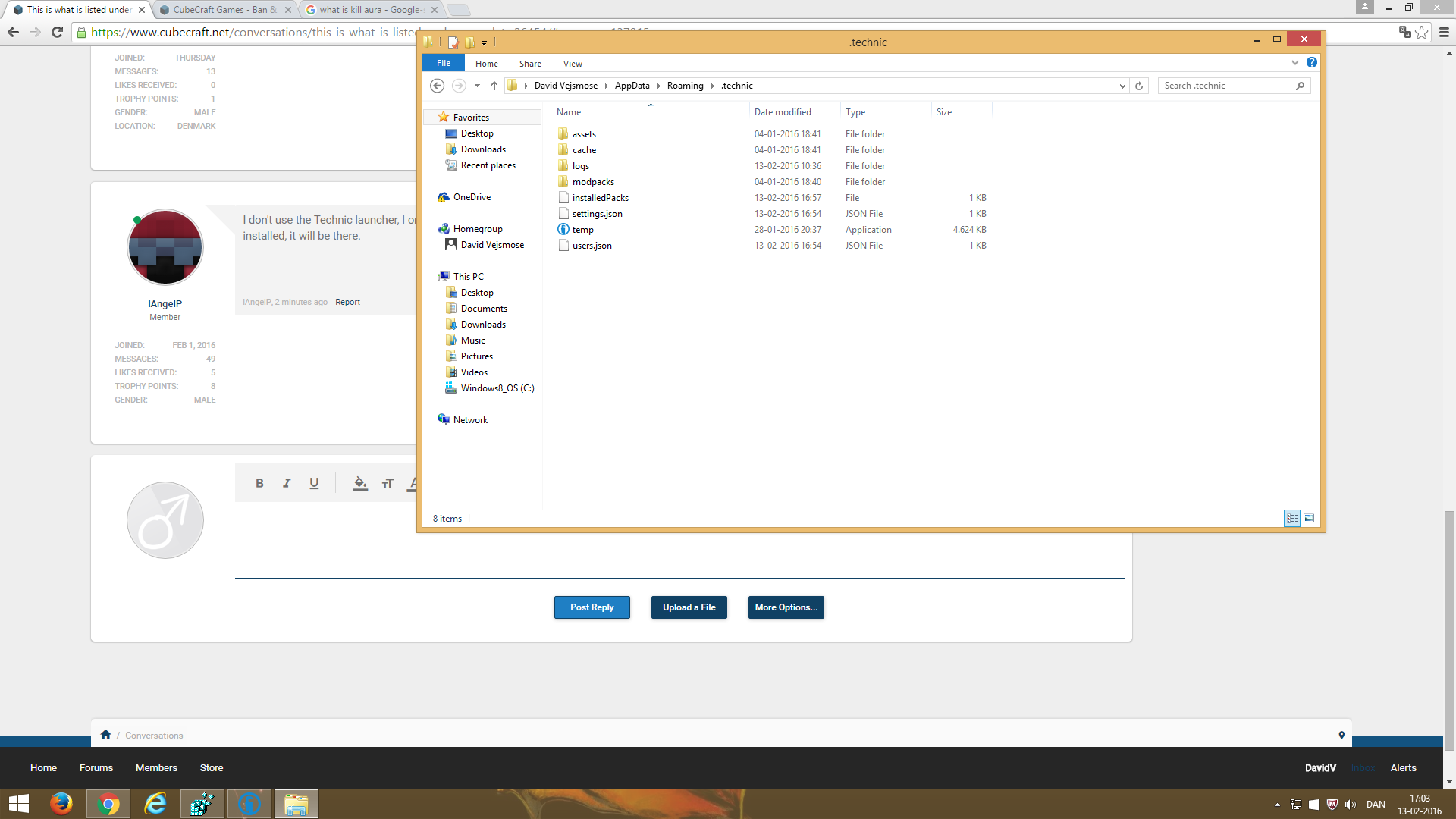Open Desktop under Favorites
The width and height of the screenshot is (1456, 819).
click(x=477, y=133)
